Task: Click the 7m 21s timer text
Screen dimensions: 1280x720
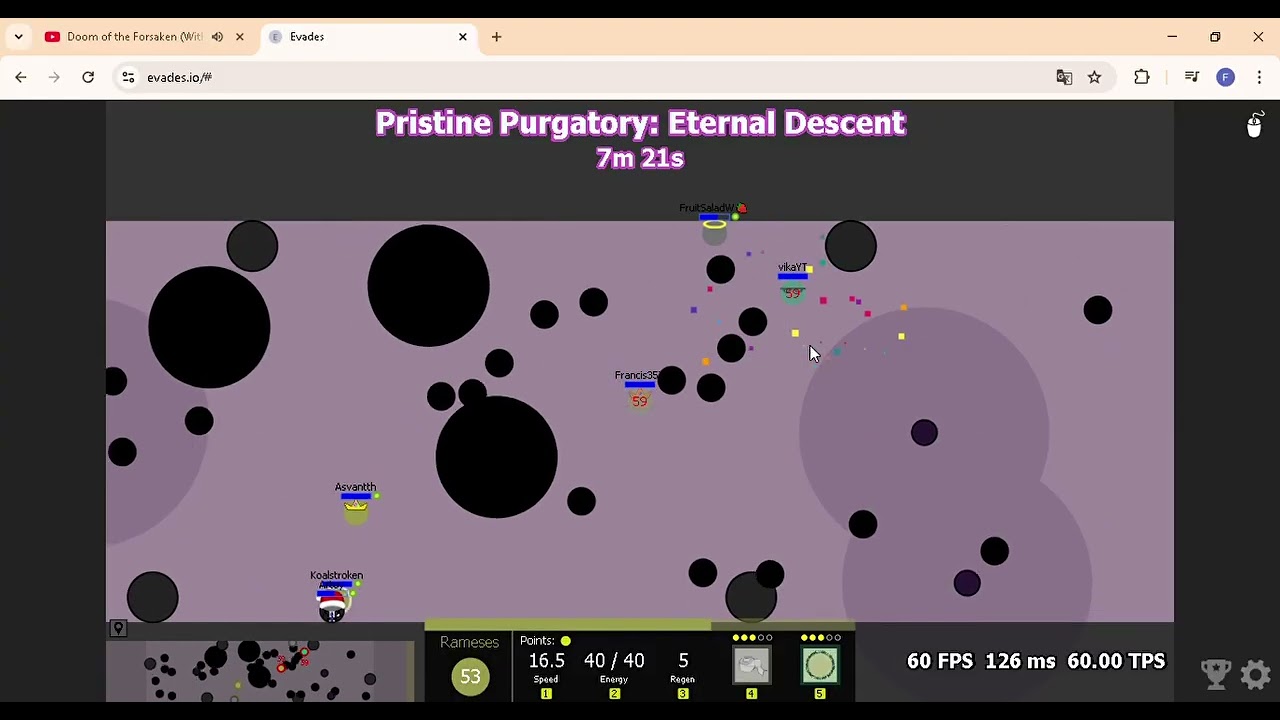Action: click(x=640, y=158)
